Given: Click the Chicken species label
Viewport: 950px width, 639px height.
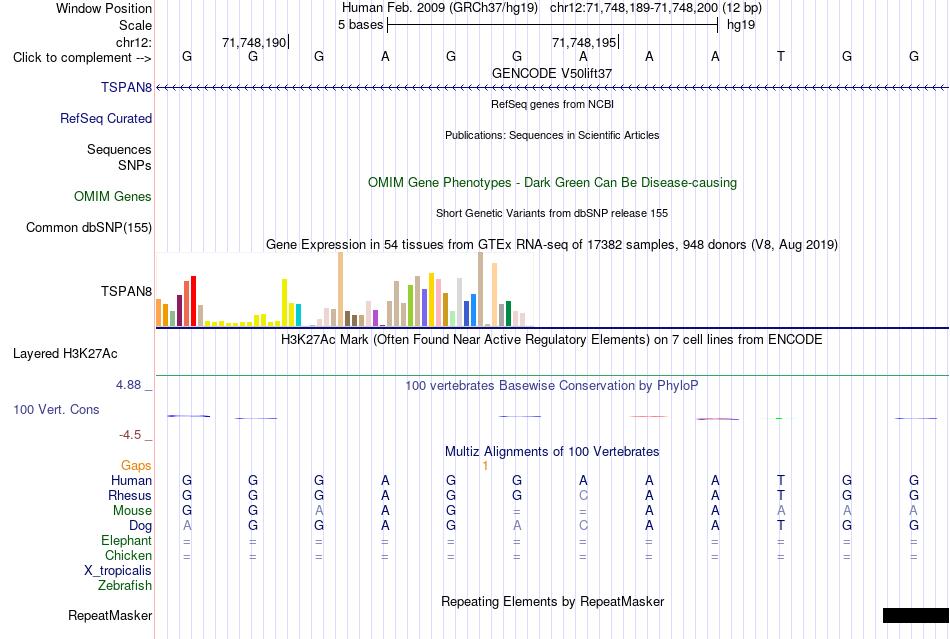Looking at the screenshot, I should [128, 555].
